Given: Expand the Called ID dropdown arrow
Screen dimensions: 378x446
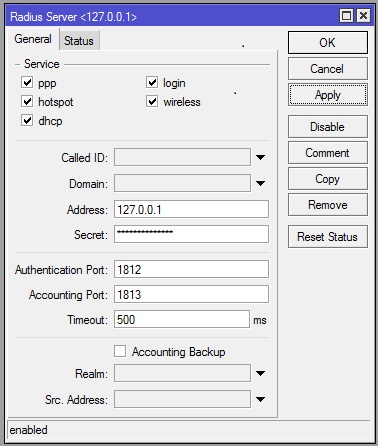Looking at the screenshot, I should pyautogui.click(x=260, y=157).
